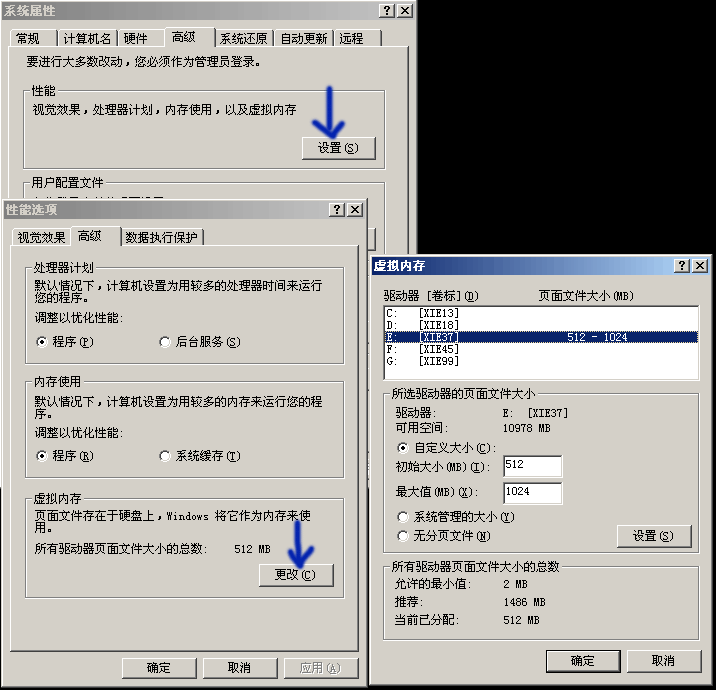The height and width of the screenshot is (690, 716).
Task: Click the 初始大小 input field
Action: tap(532, 466)
